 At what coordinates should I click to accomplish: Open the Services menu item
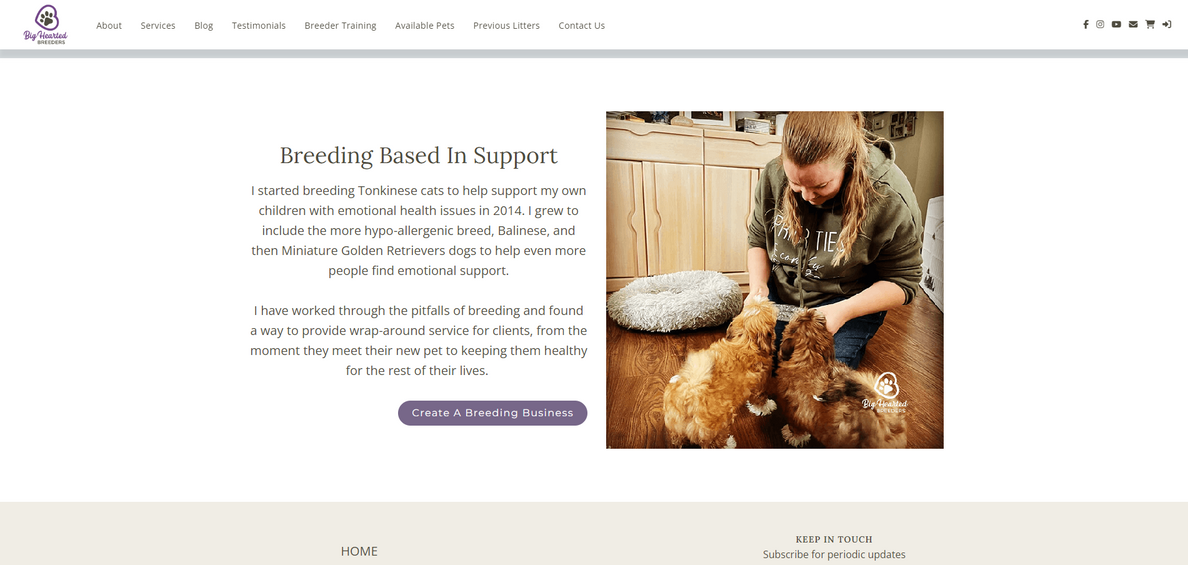click(158, 26)
